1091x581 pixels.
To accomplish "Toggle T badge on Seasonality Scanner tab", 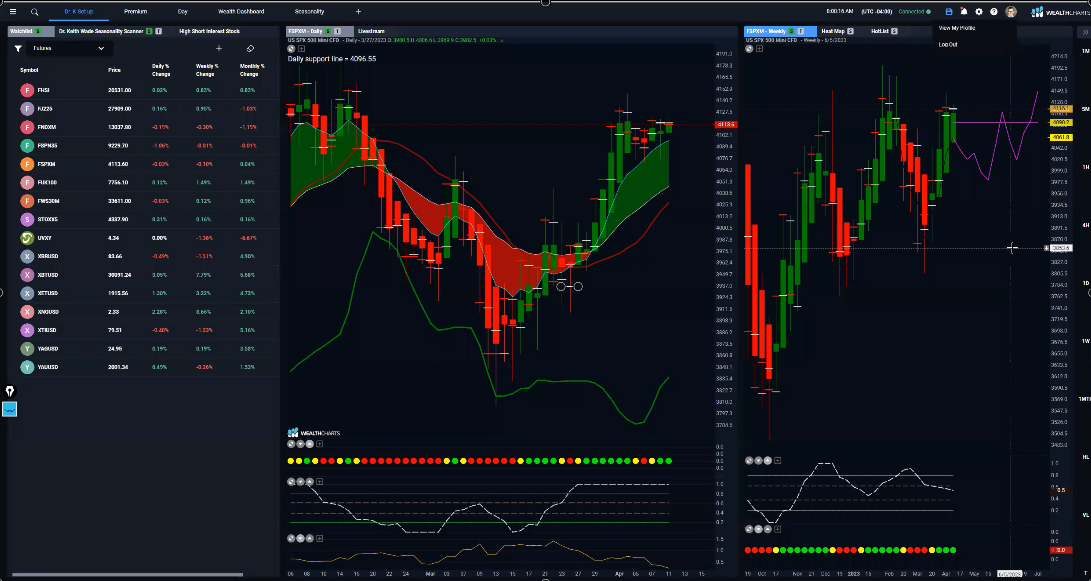I will point(159,31).
